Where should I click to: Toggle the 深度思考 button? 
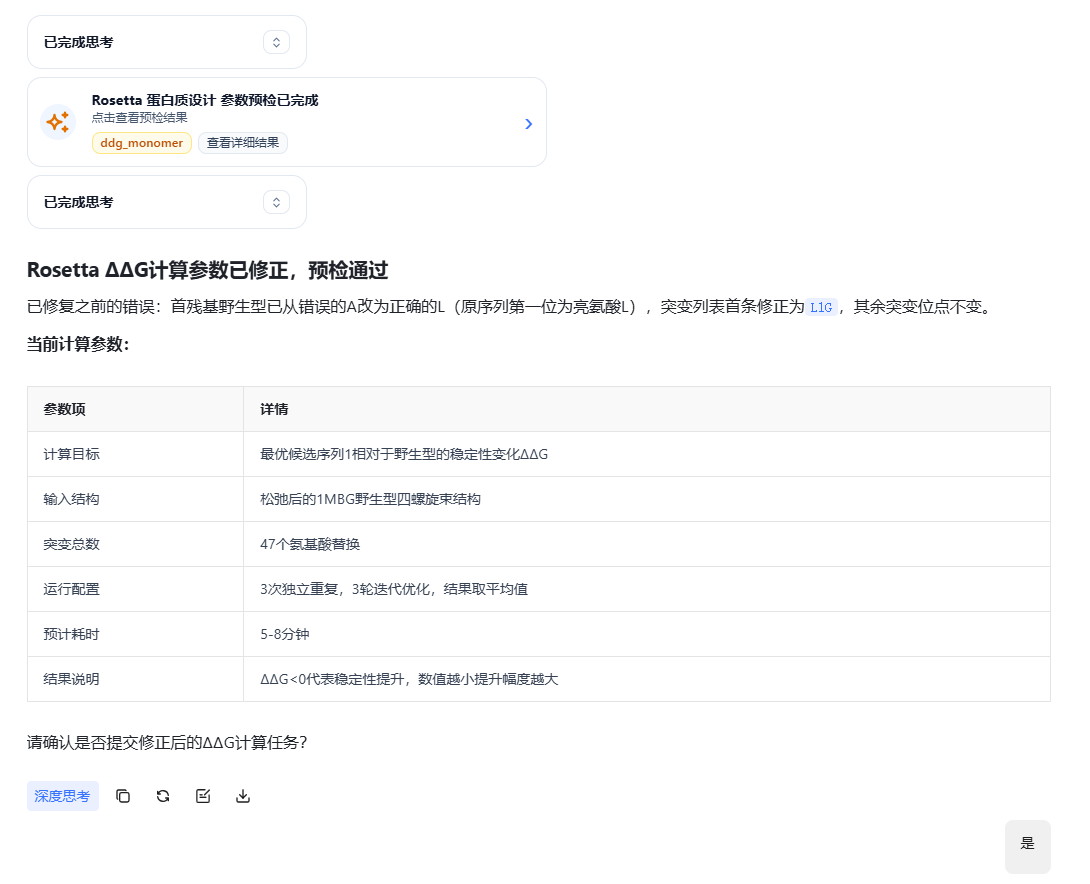[x=63, y=796]
